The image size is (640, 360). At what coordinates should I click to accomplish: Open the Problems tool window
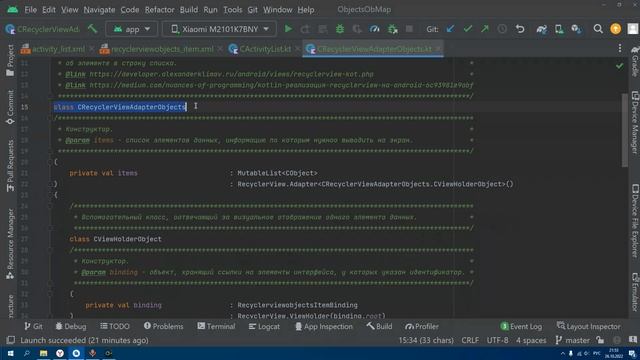pyautogui.click(x=163, y=326)
